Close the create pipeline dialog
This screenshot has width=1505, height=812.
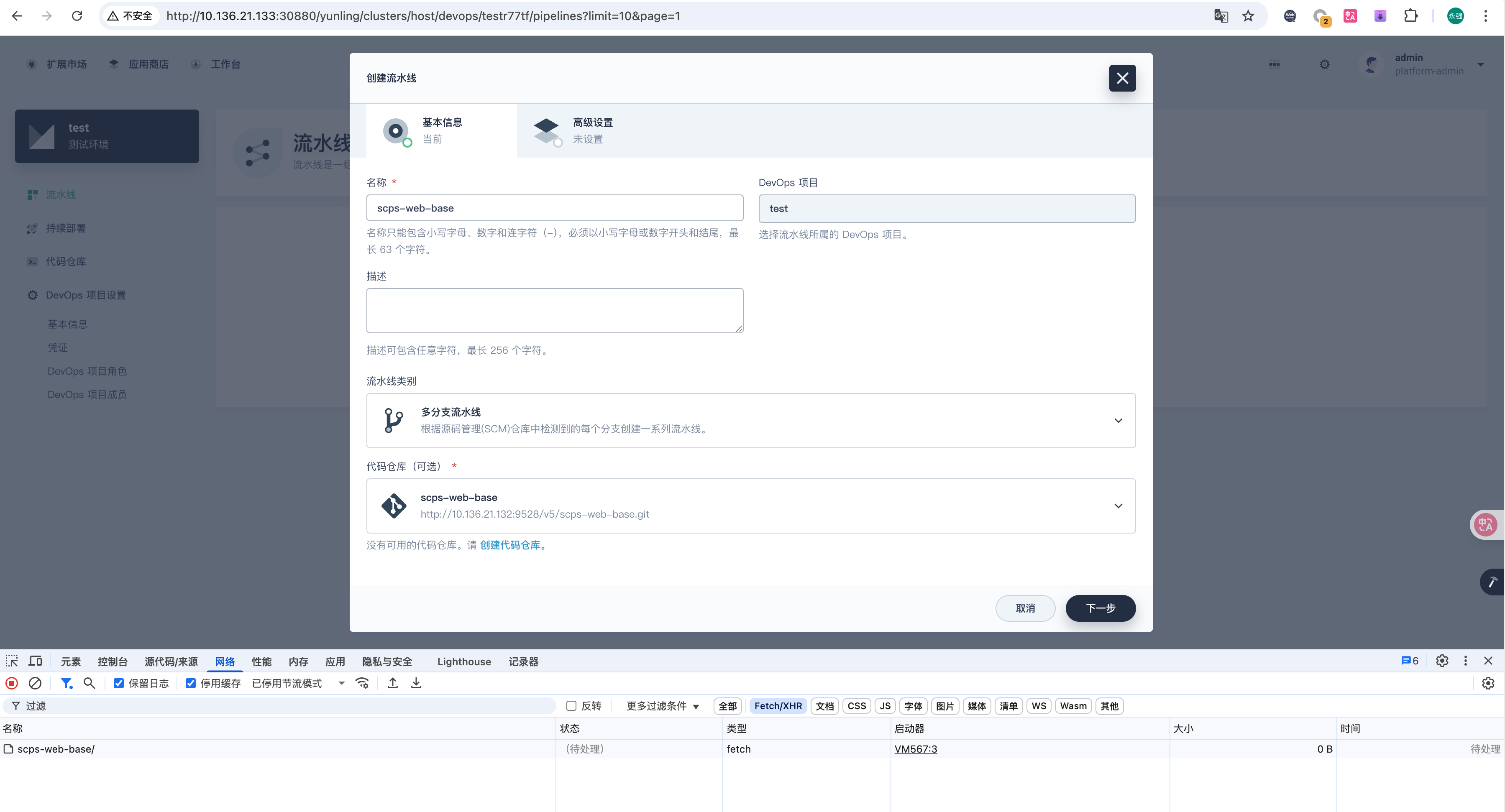1122,78
